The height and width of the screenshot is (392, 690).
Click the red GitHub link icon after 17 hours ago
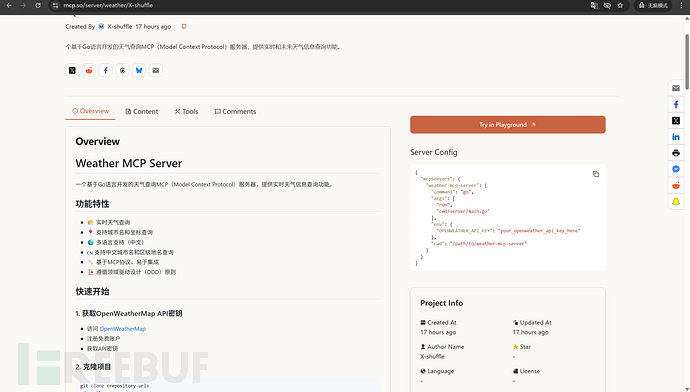pos(184,26)
